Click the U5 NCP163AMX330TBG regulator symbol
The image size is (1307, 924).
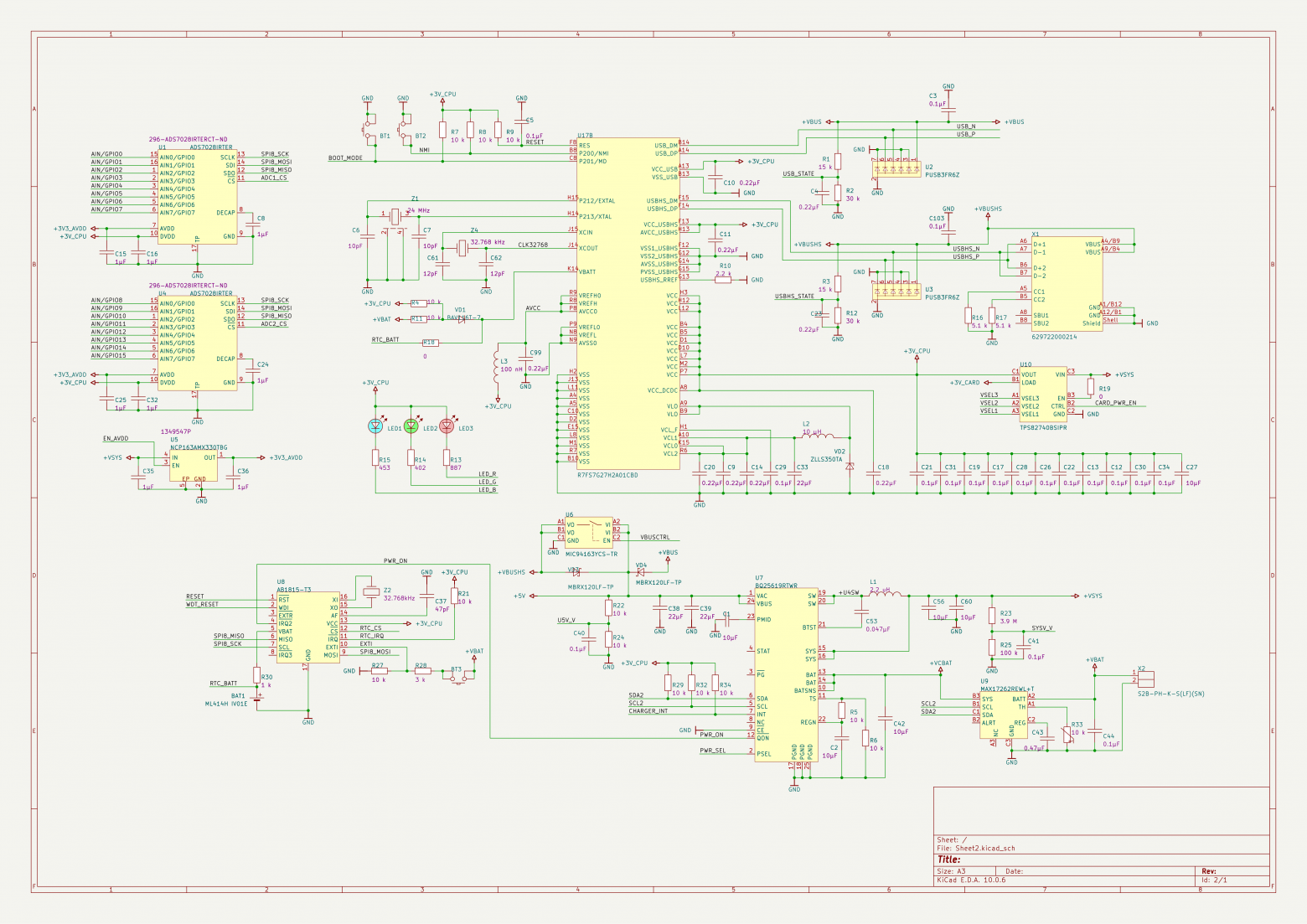coord(194,466)
